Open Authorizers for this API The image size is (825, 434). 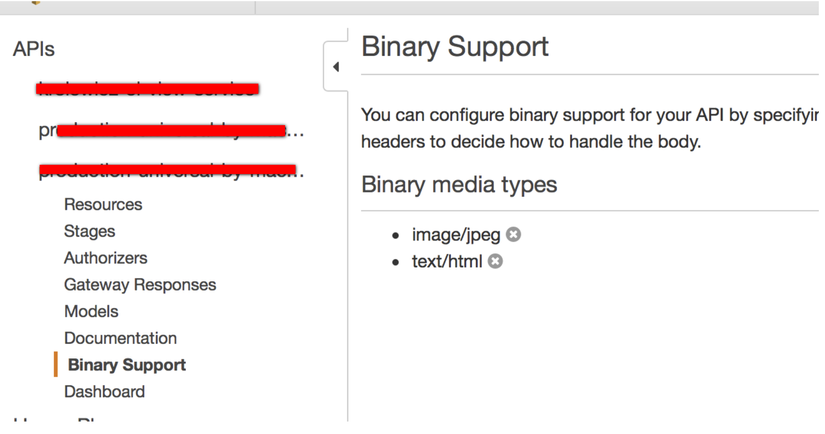point(106,258)
